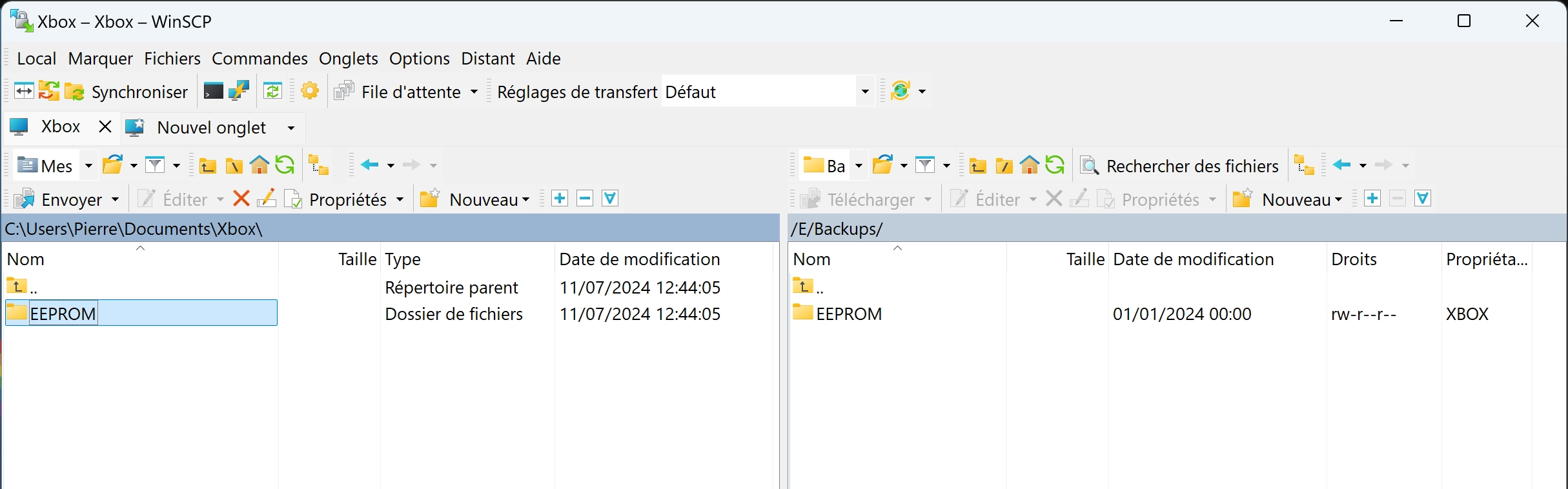
Task: Expand the Envoyer dropdown arrow
Action: (116, 199)
